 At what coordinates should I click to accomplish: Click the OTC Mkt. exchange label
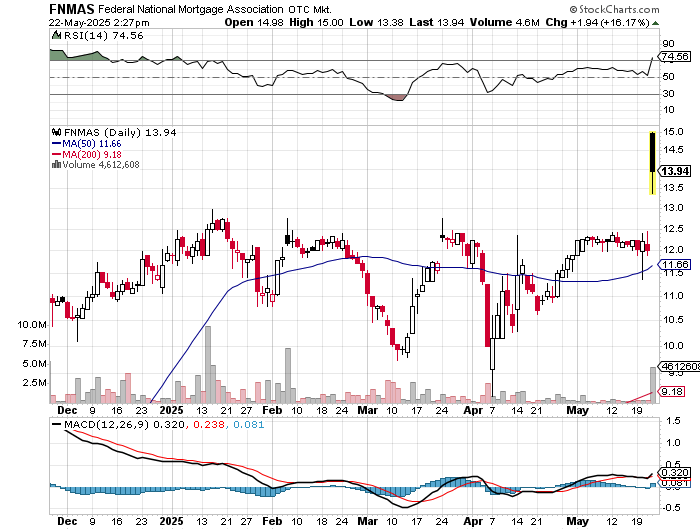310,9
